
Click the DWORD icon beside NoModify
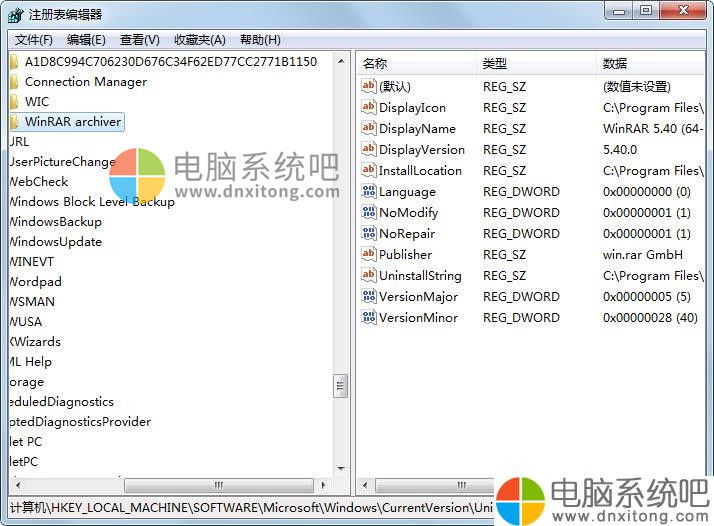[368, 212]
